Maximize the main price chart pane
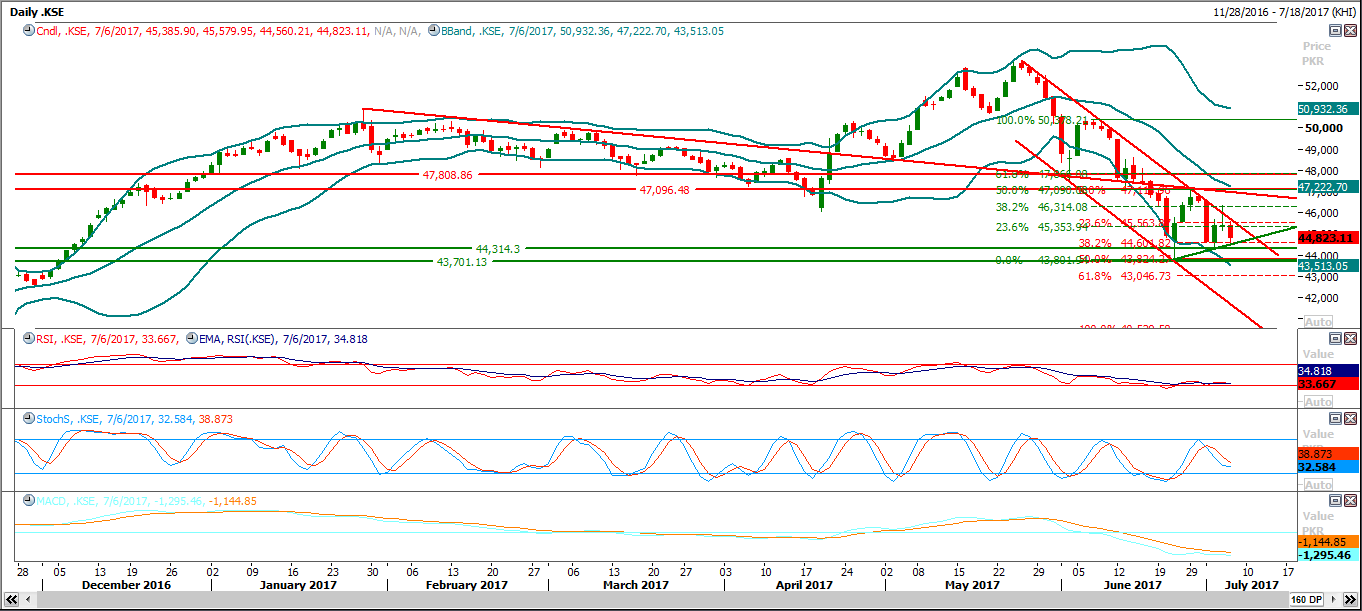The image size is (1362, 611). coord(1335,31)
